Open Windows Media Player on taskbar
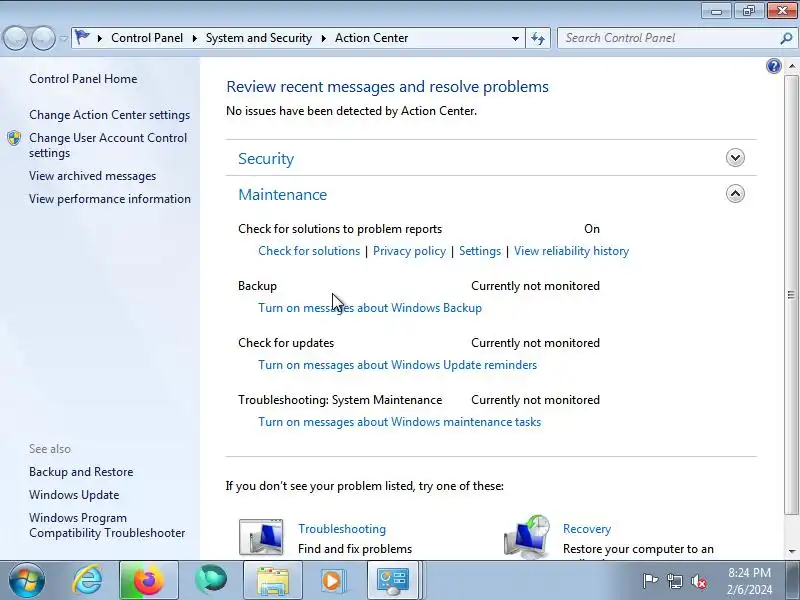Image resolution: width=800 pixels, height=600 pixels. (333, 580)
